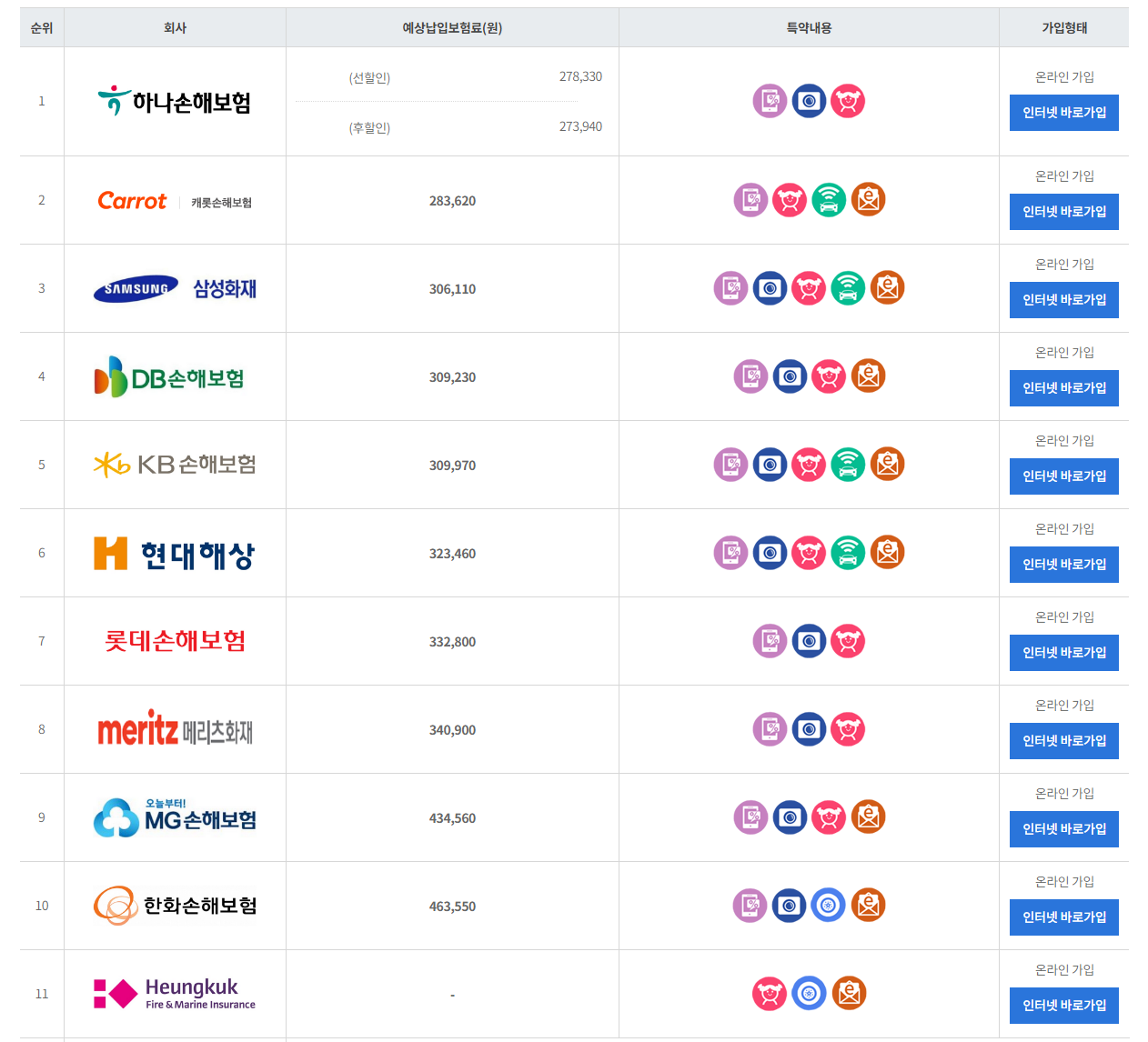1148x1042 pixels.
Task: Click the pink child icon in 메리츠화재 row
Action: tap(848, 729)
